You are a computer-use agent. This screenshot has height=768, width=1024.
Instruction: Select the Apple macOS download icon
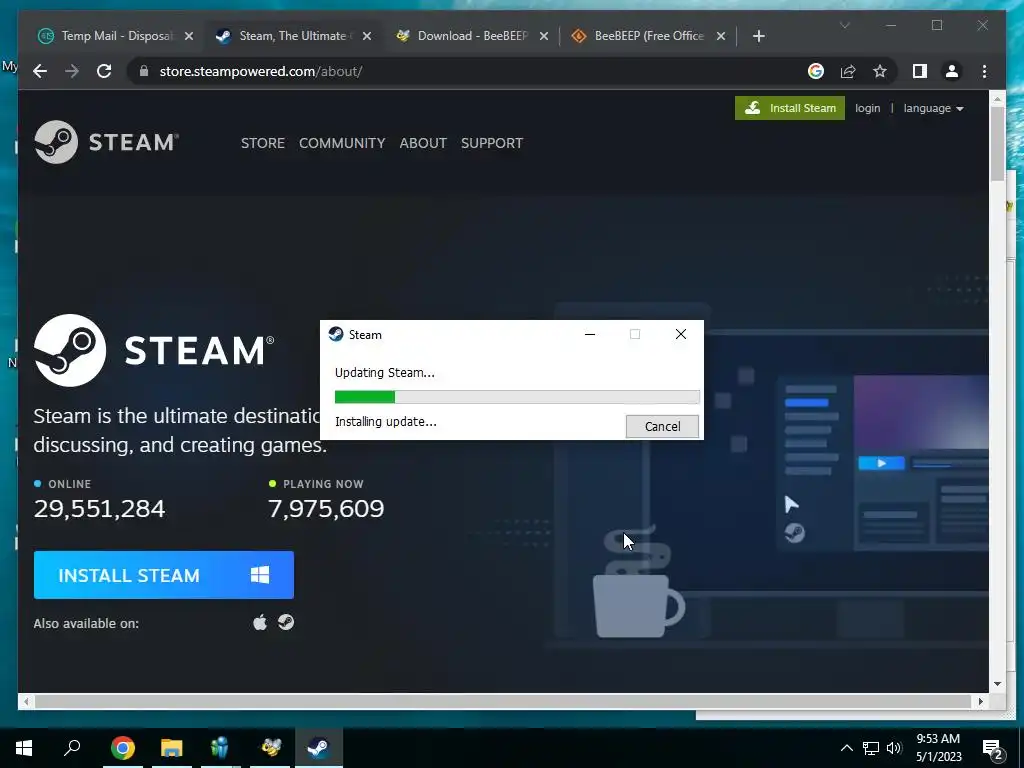tap(260, 622)
